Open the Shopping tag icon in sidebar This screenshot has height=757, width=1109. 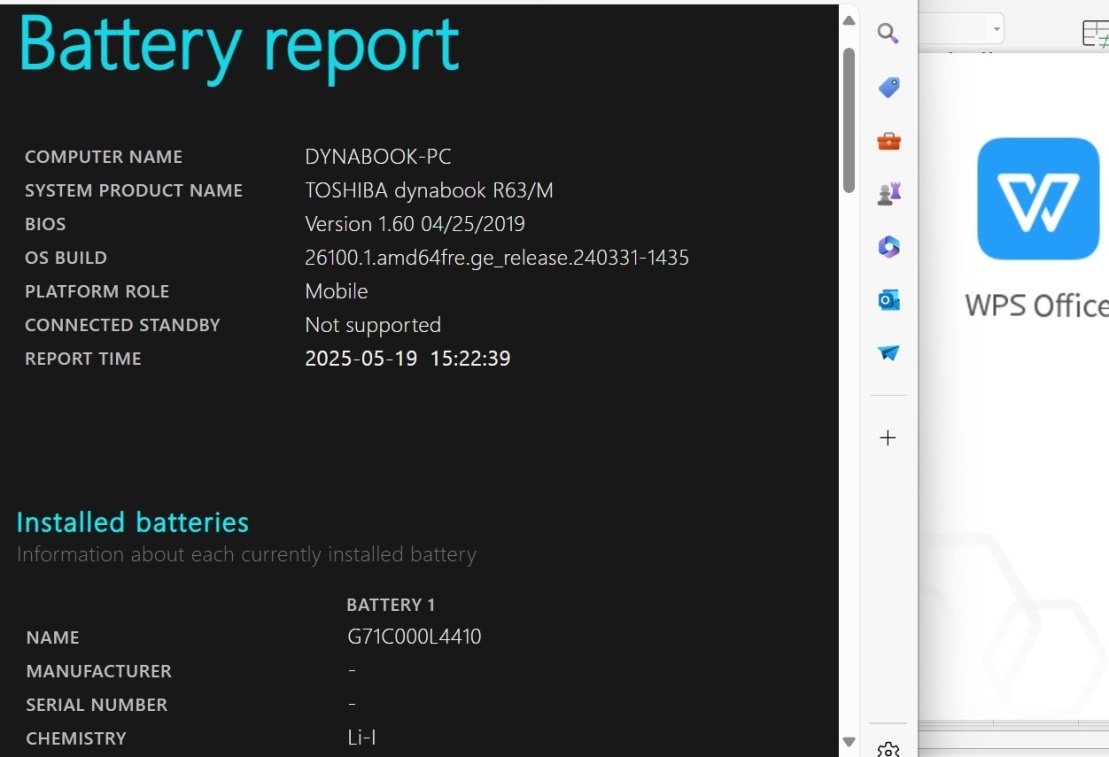coord(888,87)
